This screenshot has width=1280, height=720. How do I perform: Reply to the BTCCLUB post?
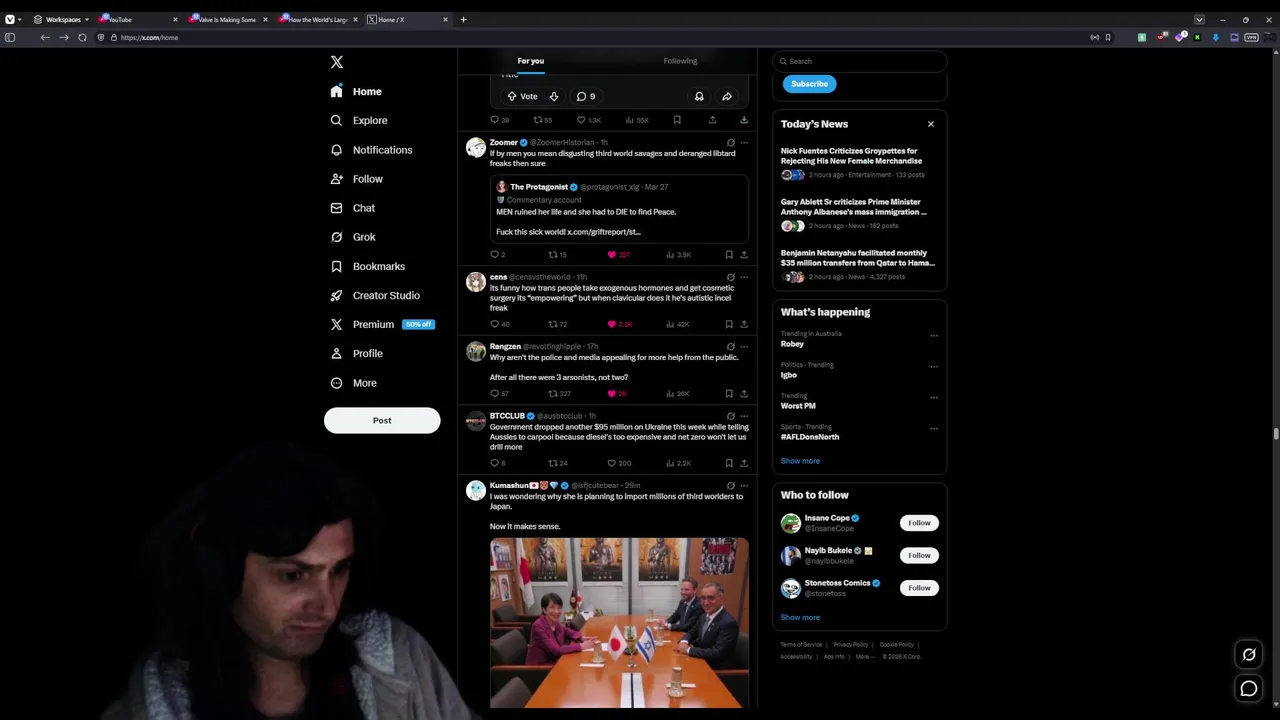coord(497,463)
